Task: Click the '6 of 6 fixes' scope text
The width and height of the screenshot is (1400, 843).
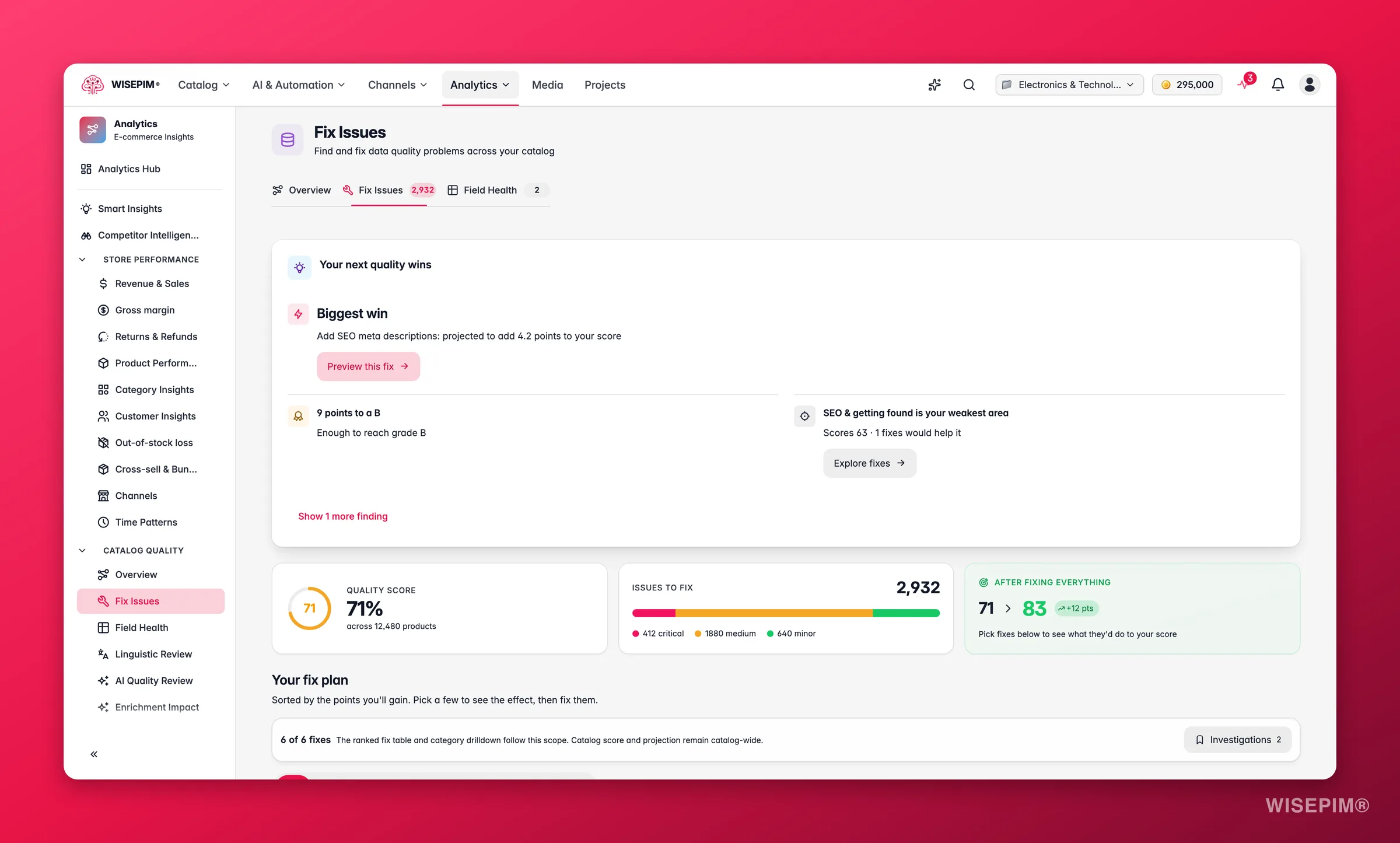Action: tap(306, 740)
